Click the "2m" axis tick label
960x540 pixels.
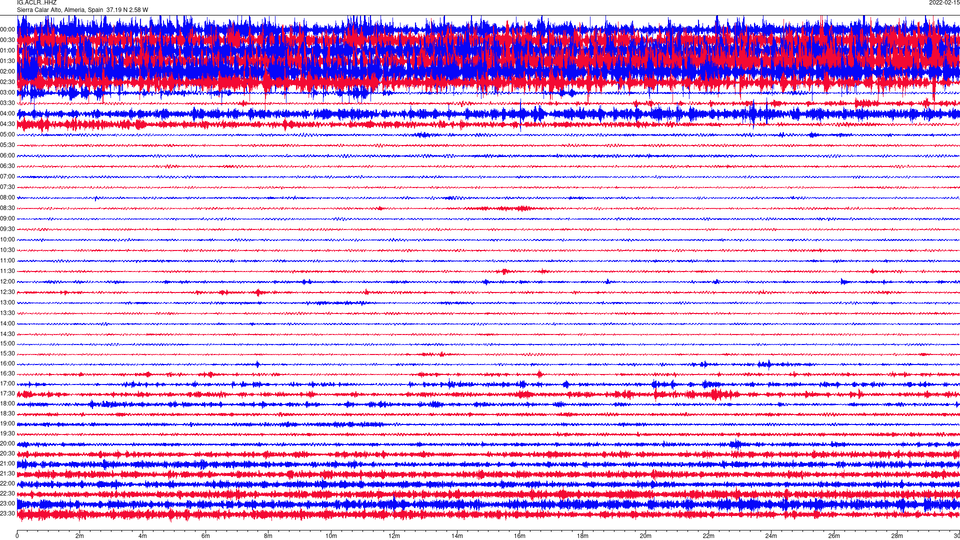click(80, 536)
